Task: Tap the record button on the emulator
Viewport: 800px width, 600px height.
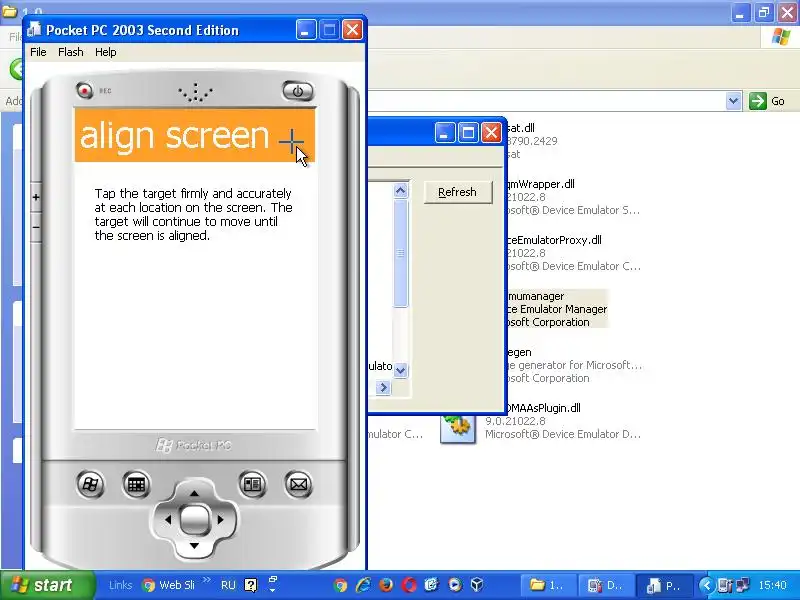Action: point(85,90)
